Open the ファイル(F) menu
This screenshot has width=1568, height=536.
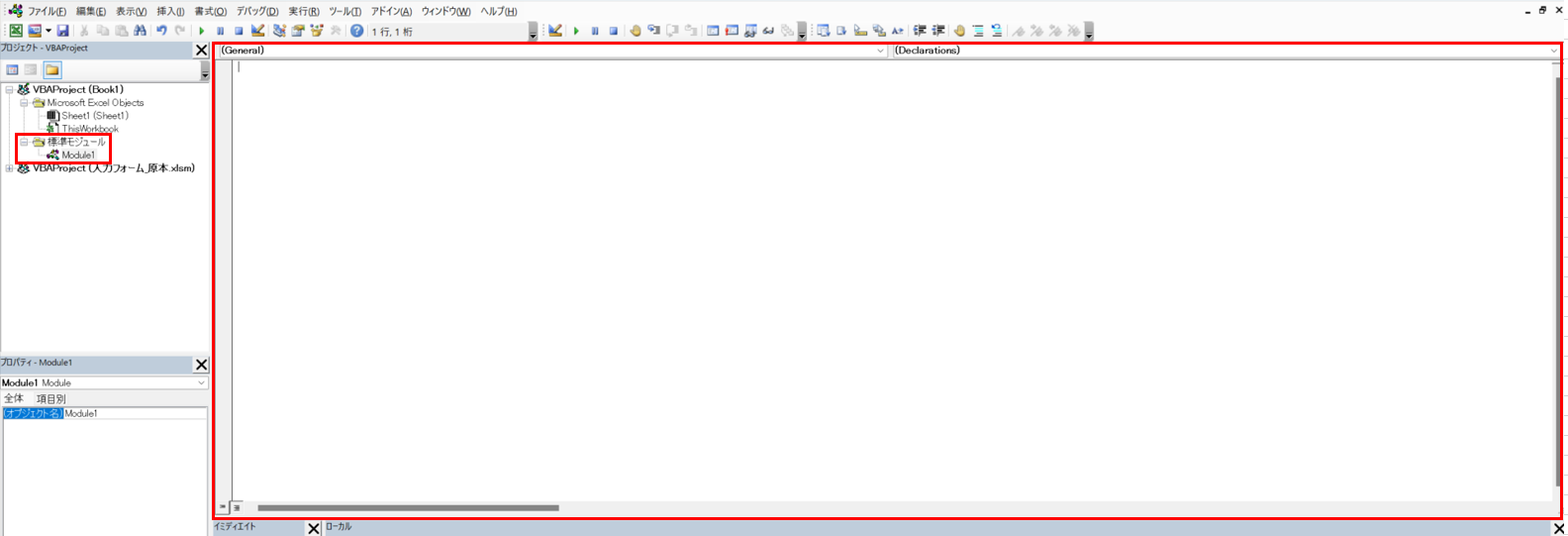point(47,11)
